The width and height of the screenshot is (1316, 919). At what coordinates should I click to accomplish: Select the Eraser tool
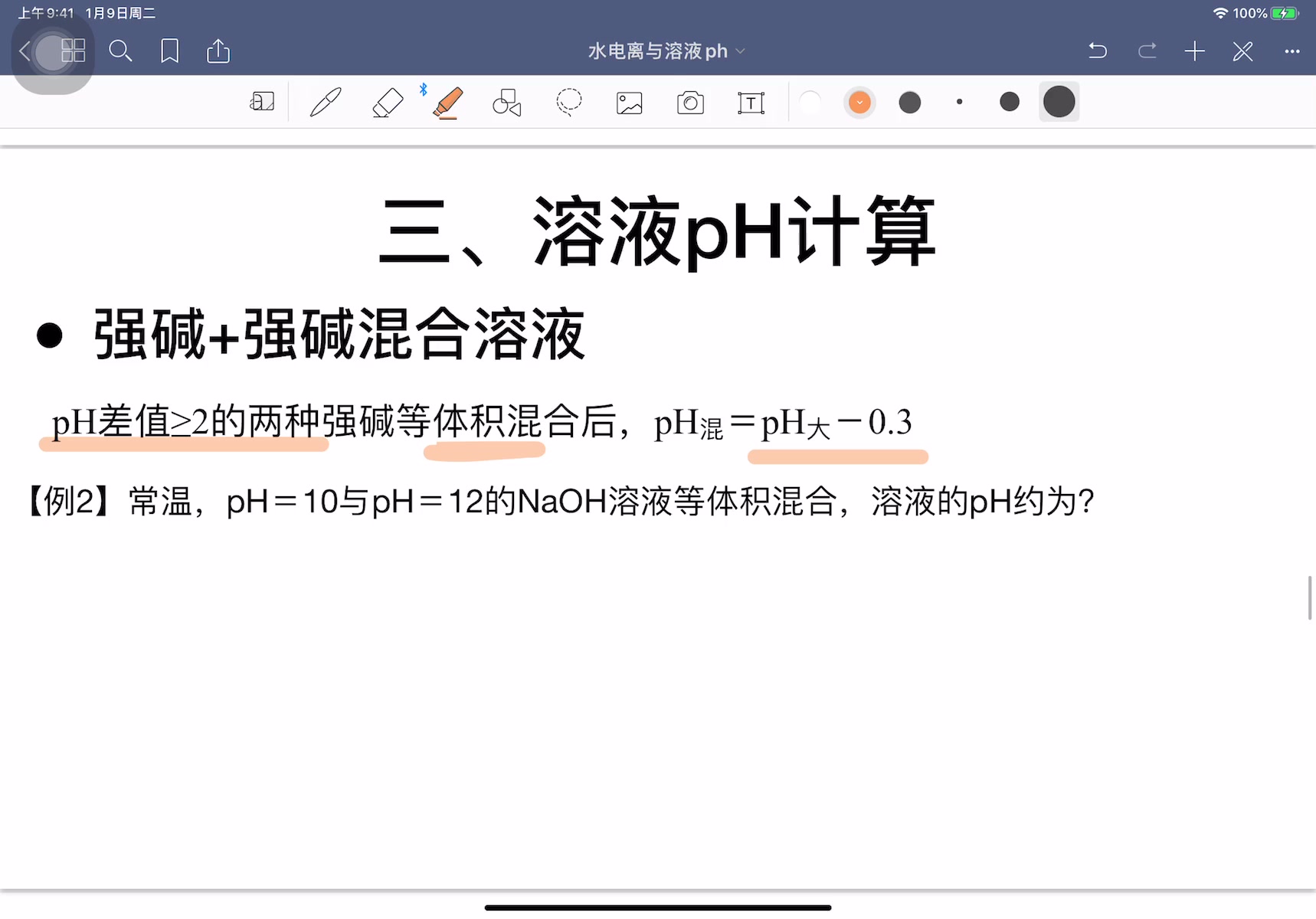(x=388, y=102)
